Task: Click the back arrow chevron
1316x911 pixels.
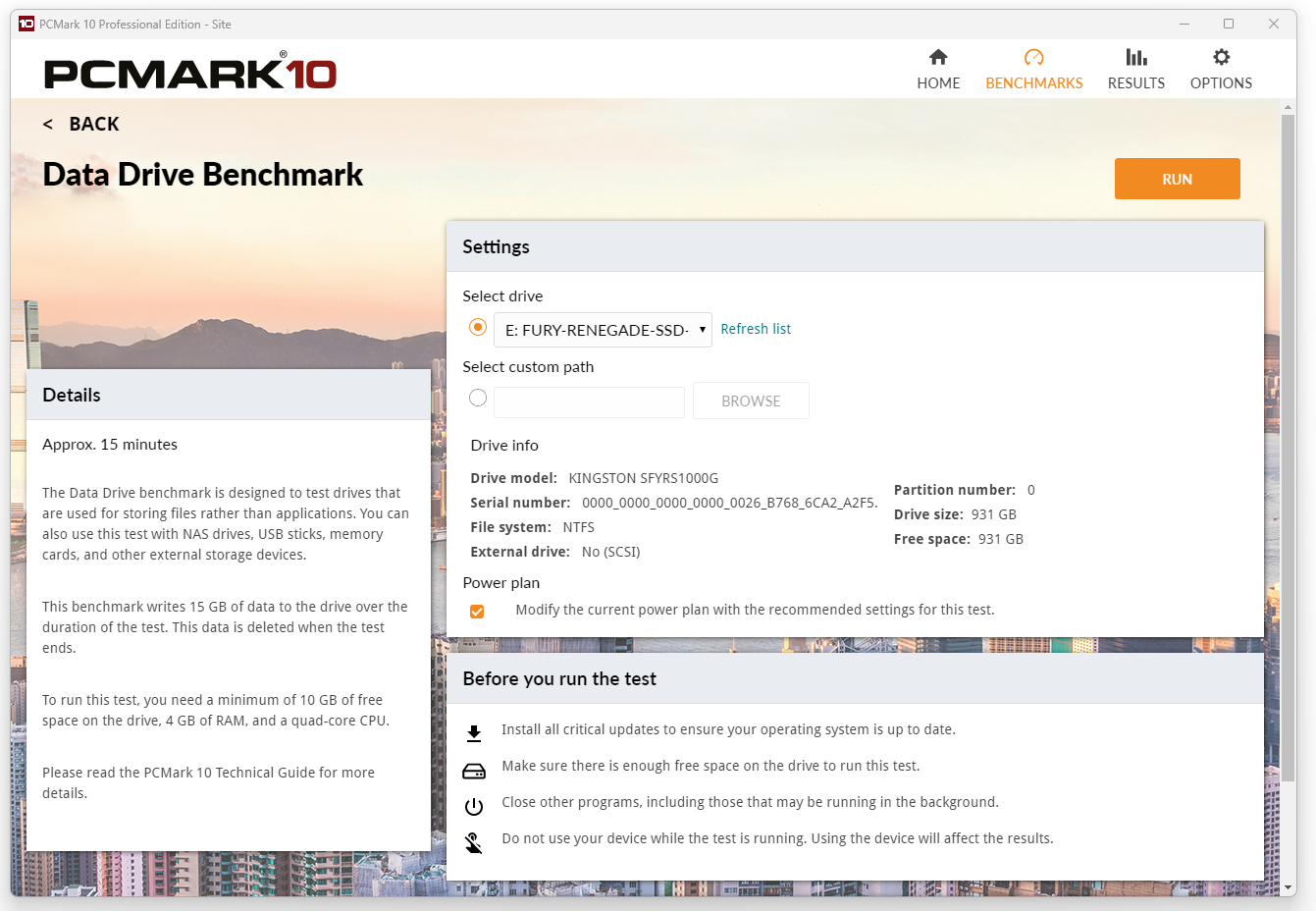Action: (48, 125)
